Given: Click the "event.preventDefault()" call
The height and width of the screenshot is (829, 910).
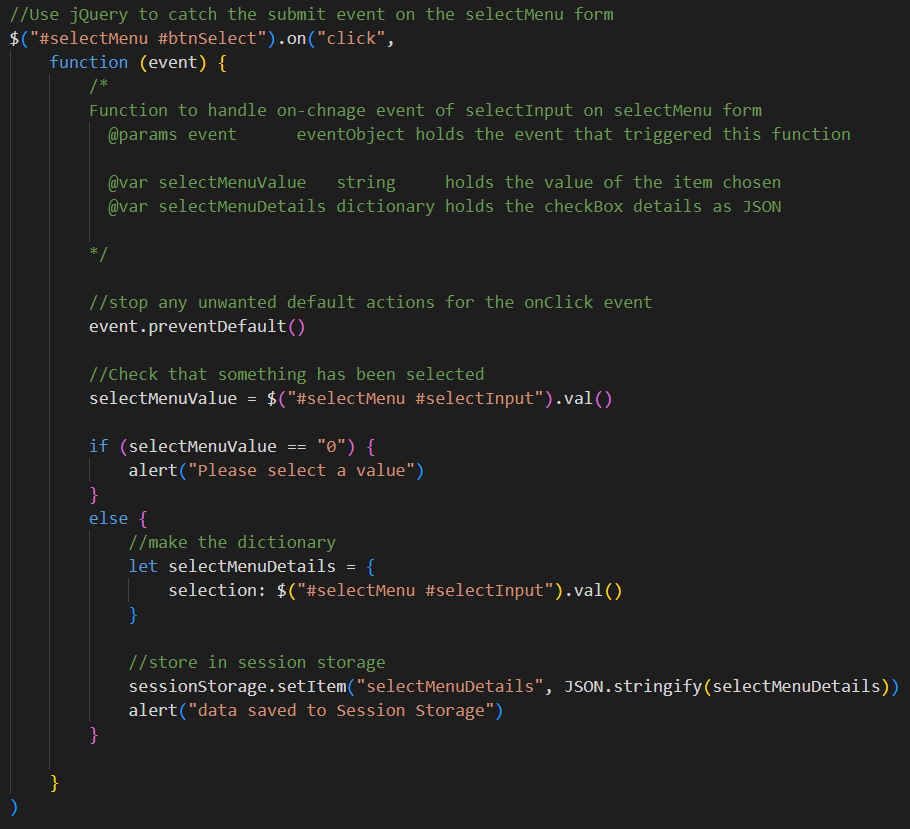Looking at the screenshot, I should point(197,327).
